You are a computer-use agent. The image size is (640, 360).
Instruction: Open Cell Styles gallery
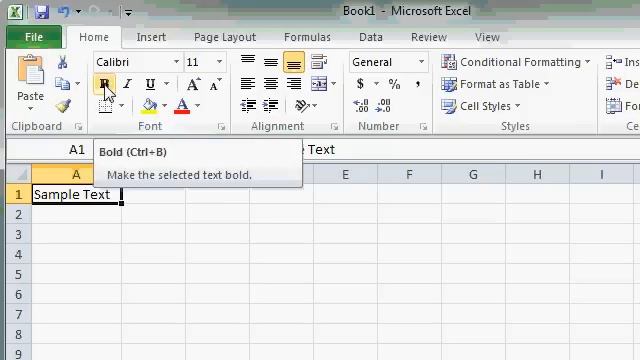pyautogui.click(x=481, y=106)
